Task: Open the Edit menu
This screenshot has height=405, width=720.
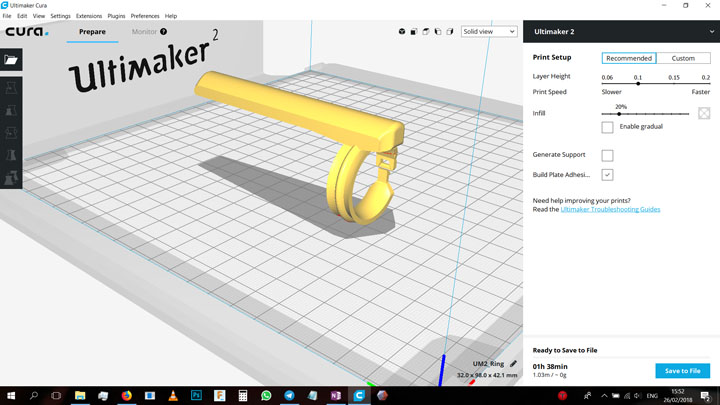Action: click(x=22, y=16)
